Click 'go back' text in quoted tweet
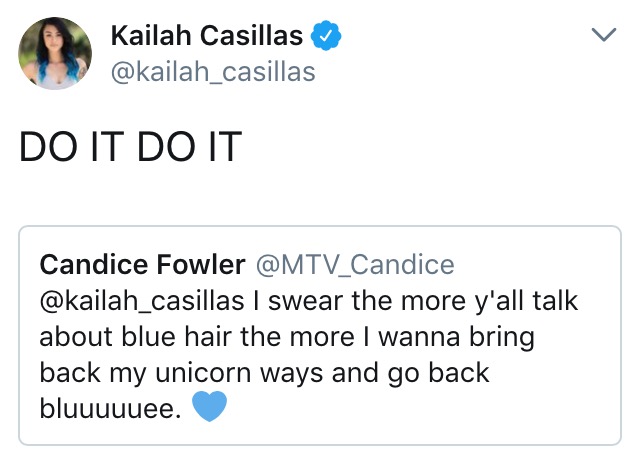Viewport: 639px width, 464px height. (438, 373)
